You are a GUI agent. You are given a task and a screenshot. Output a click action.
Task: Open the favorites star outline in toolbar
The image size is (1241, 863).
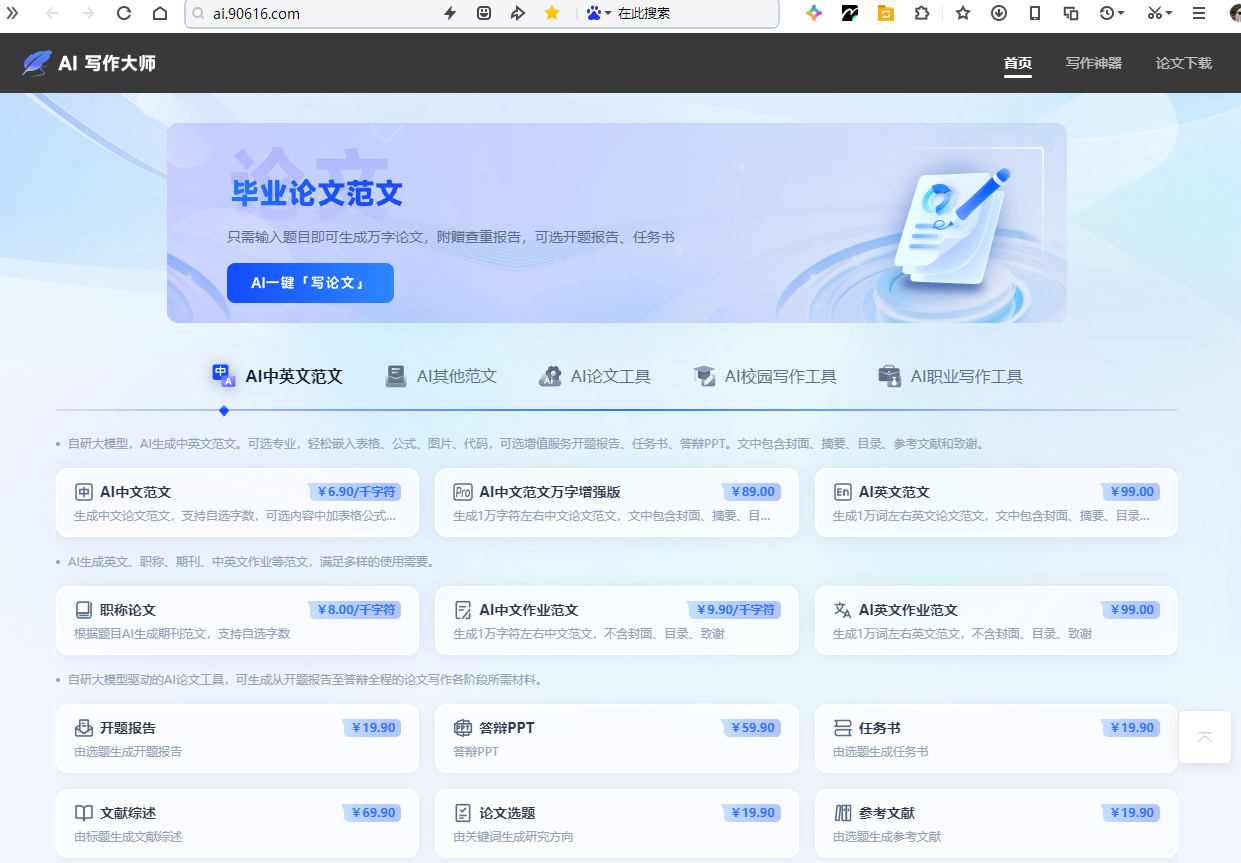(963, 13)
